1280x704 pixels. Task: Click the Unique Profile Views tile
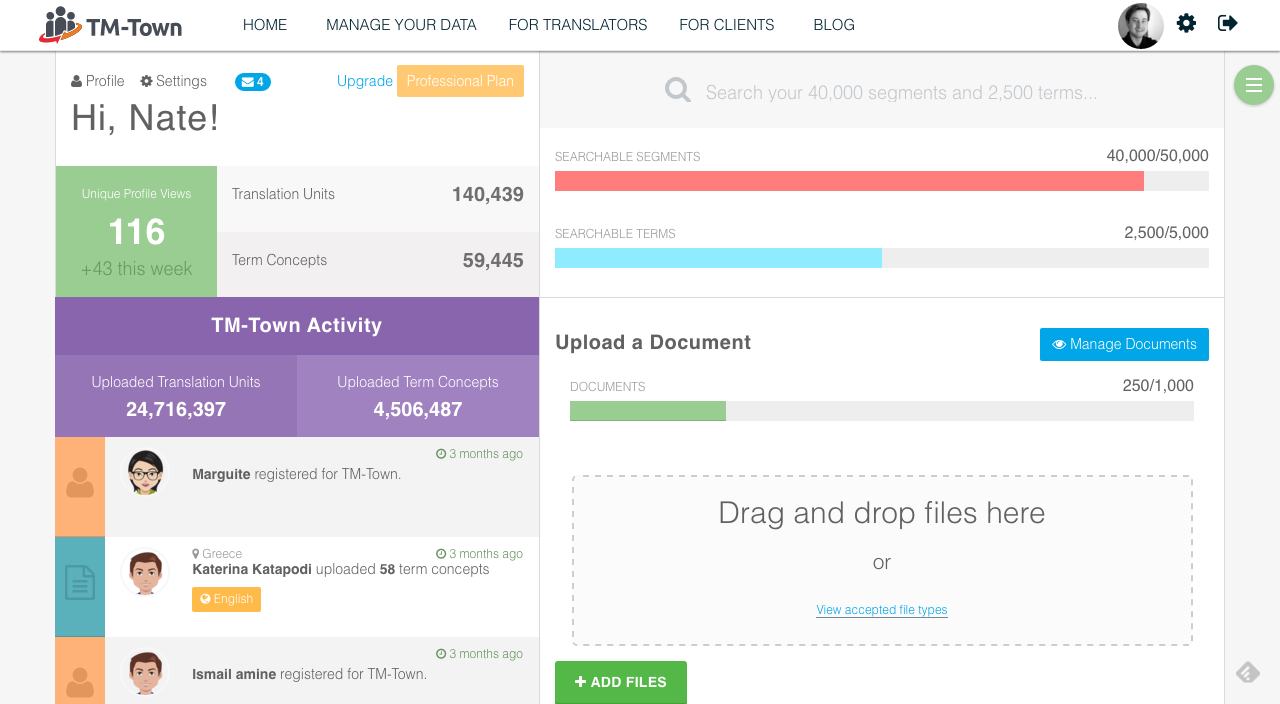136,231
